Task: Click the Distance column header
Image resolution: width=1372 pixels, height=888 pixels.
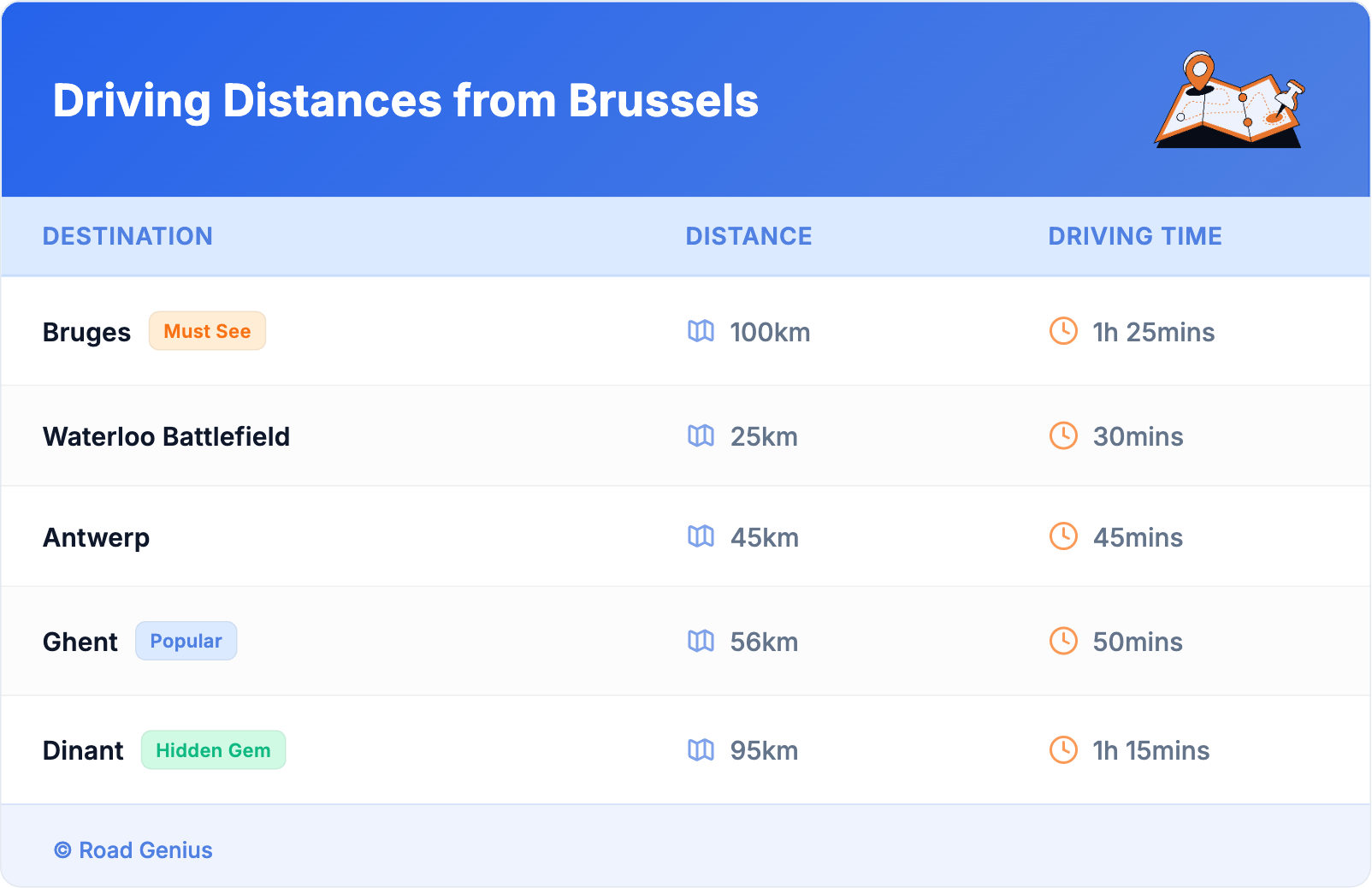Action: [748, 236]
